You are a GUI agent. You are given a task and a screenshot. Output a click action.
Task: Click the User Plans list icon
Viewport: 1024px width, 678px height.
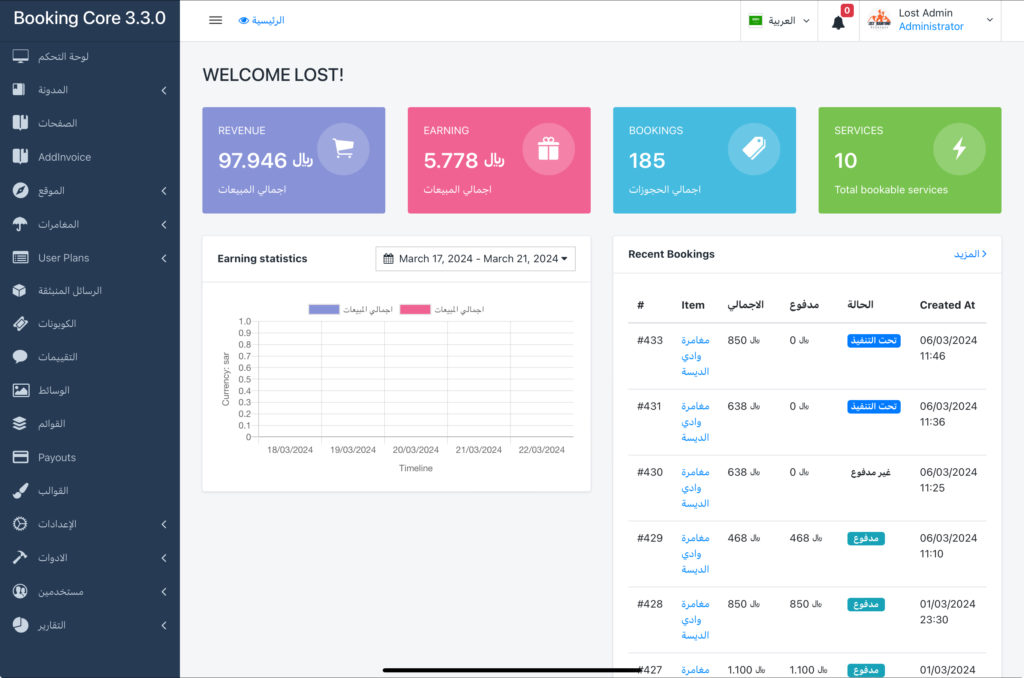point(20,257)
